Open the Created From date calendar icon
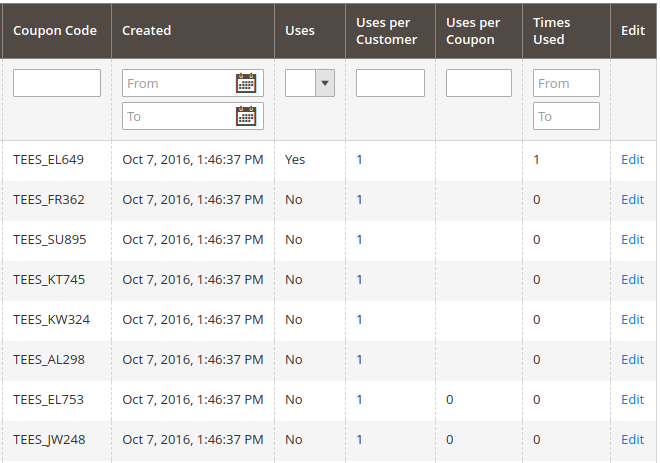Screen dimensions: 660x463 tap(246, 83)
